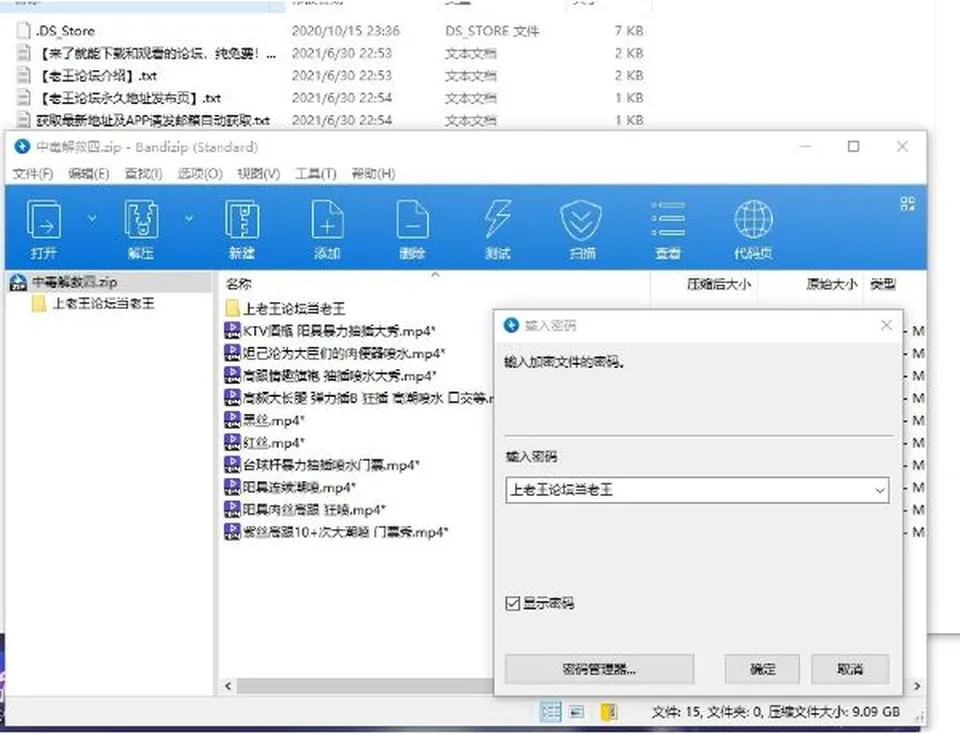
Task: Select .DS_Store in the background Explorer window
Action: [65, 31]
